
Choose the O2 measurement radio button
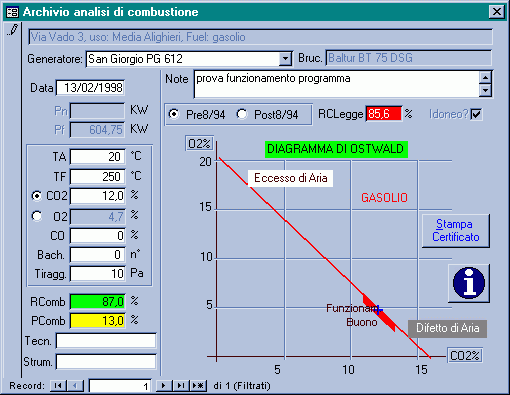point(37,216)
